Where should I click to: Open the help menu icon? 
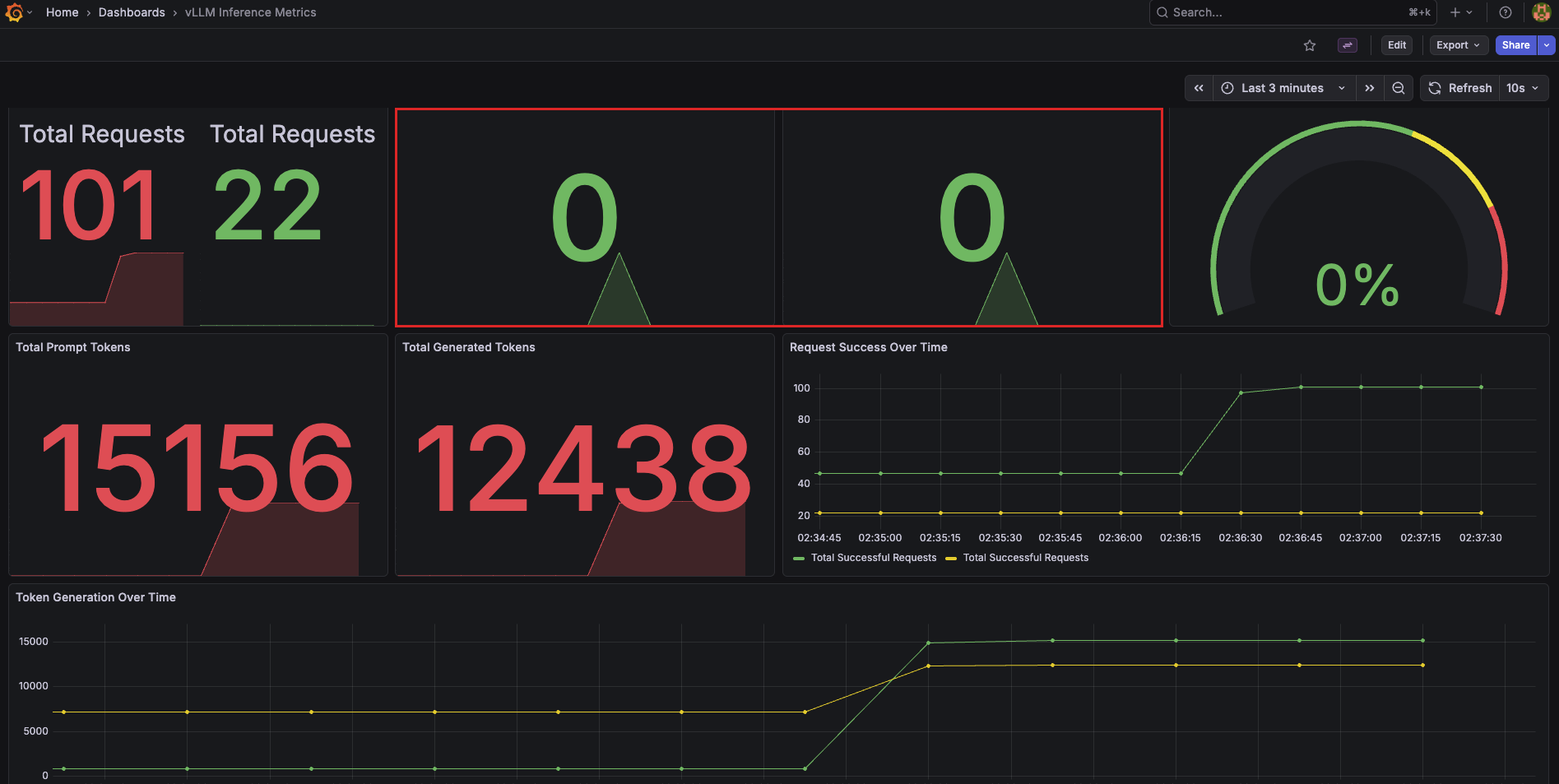[x=1506, y=12]
